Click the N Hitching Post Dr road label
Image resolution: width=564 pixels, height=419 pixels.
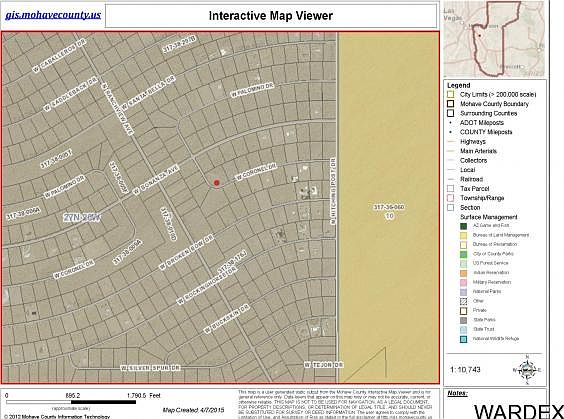(333, 191)
